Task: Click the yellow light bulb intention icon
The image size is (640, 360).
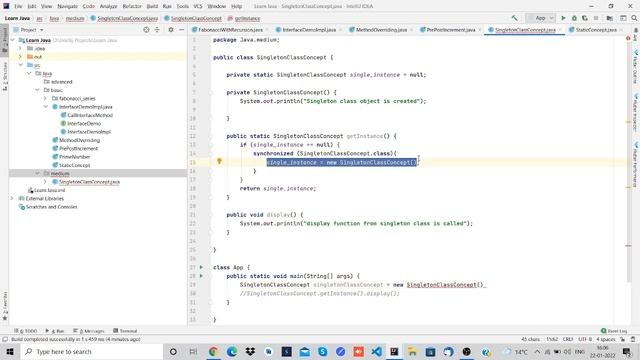Action: (219, 161)
